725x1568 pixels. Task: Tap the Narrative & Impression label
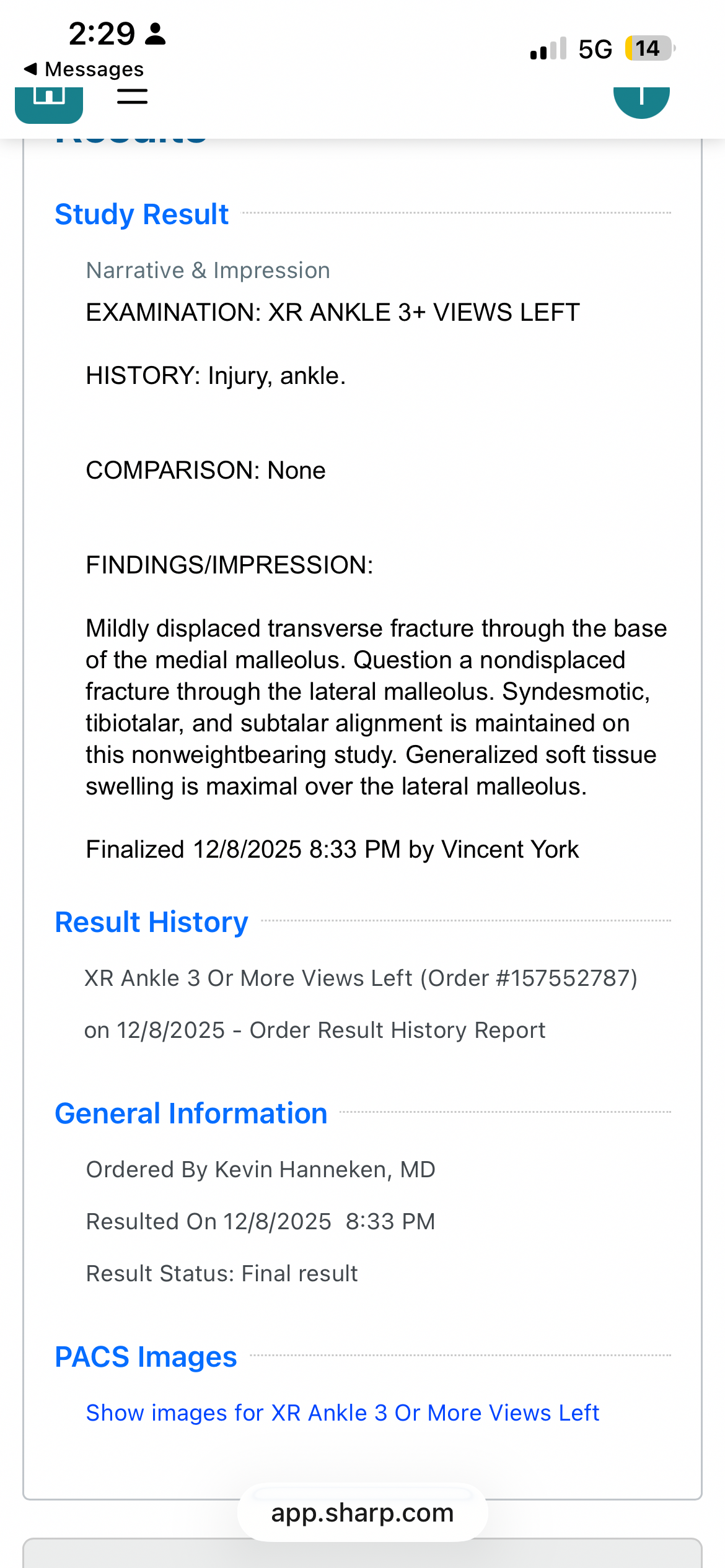(x=208, y=271)
